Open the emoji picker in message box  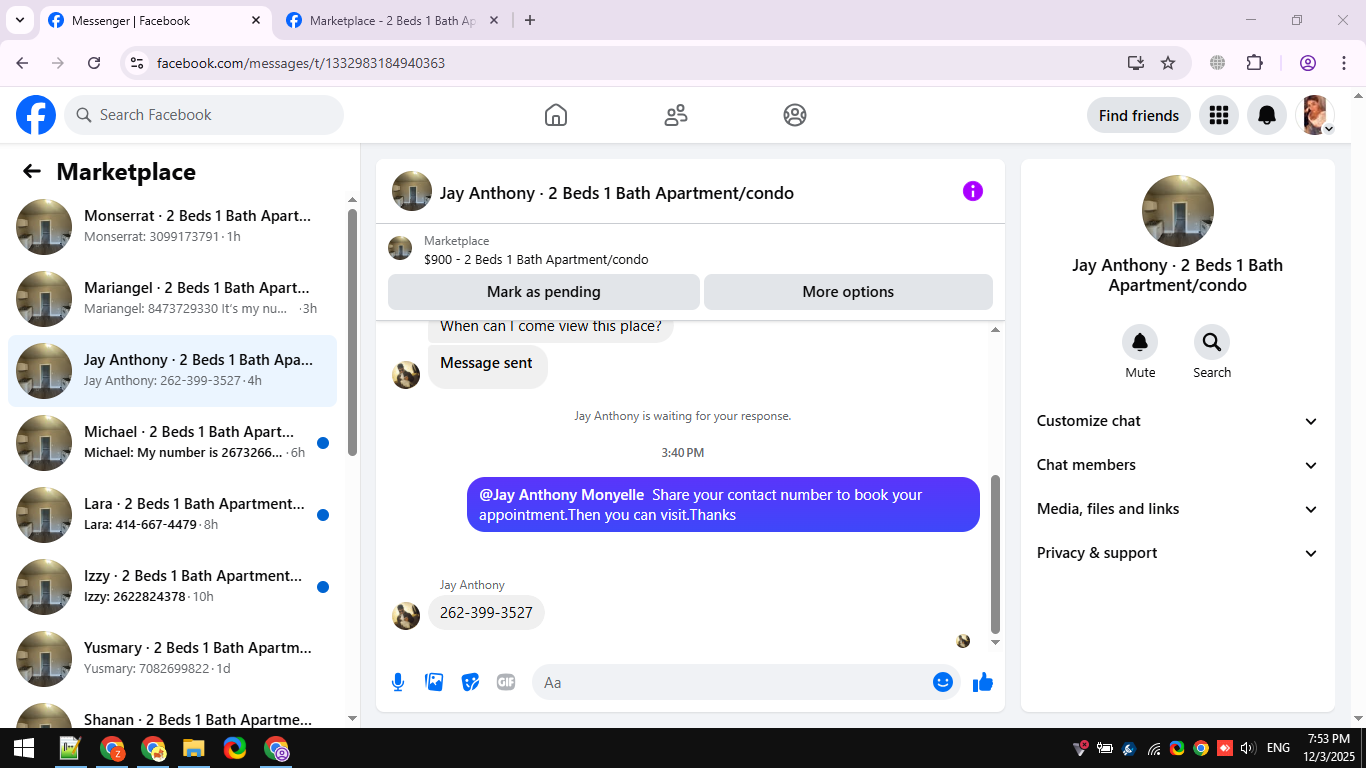point(942,682)
